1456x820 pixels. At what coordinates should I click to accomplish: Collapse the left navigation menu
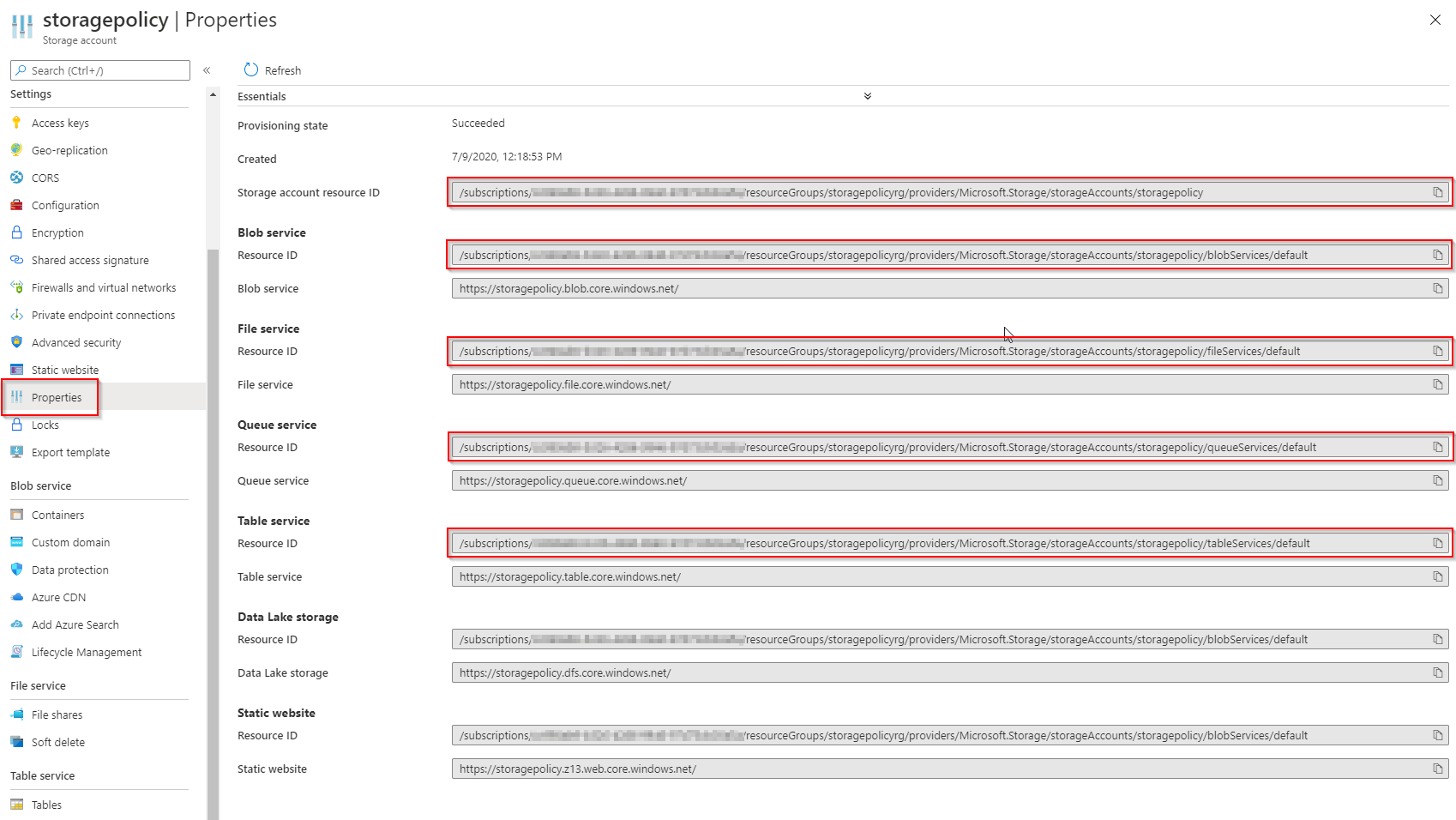207,70
